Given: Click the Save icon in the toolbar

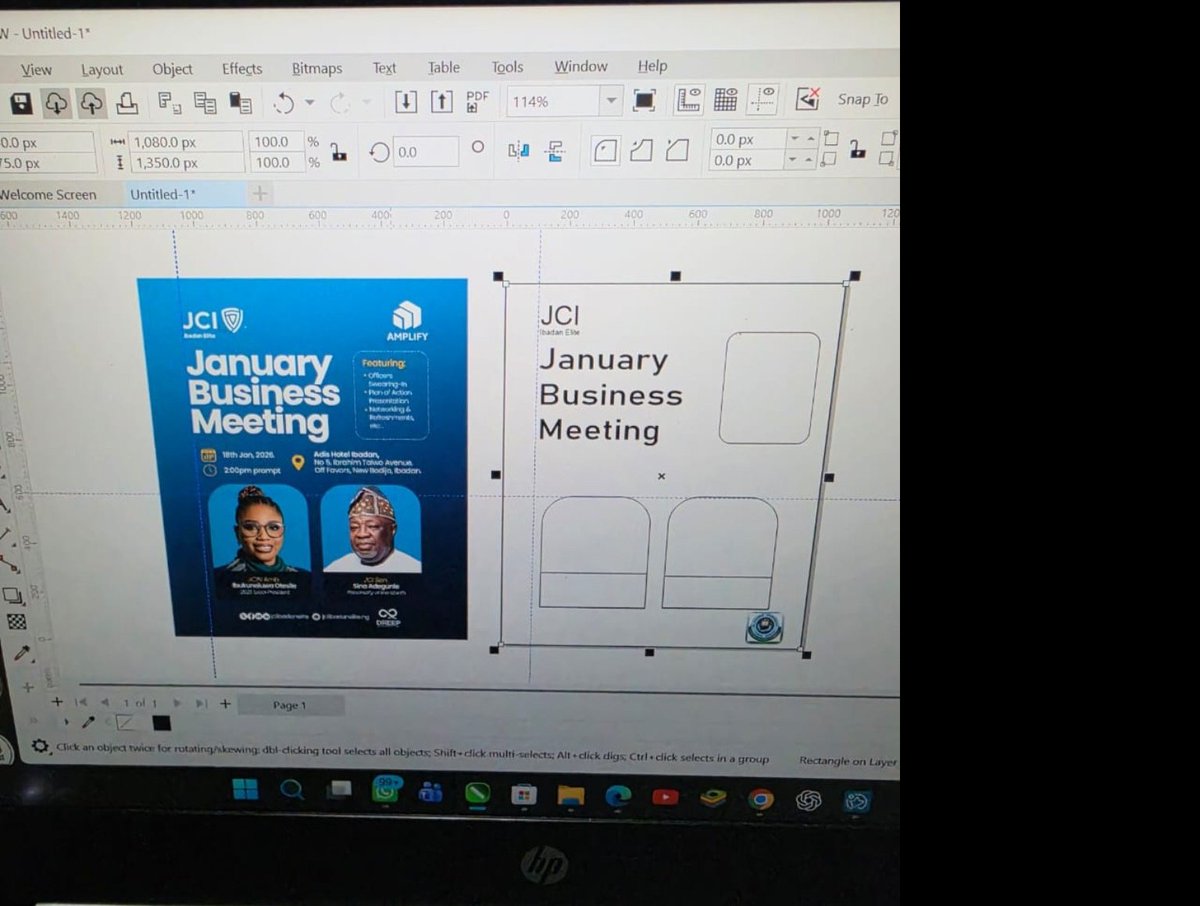Looking at the screenshot, I should point(20,102).
